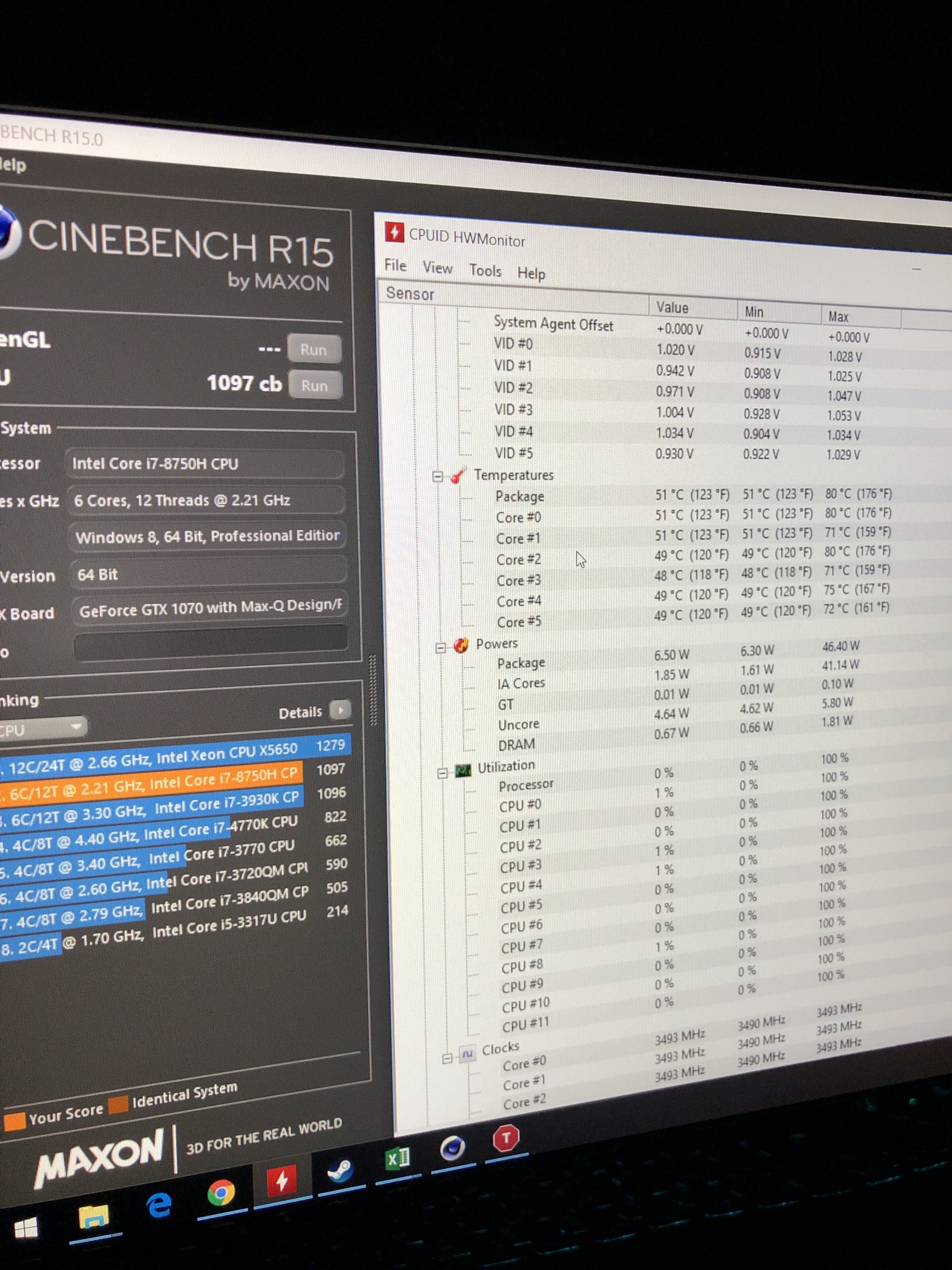The width and height of the screenshot is (952, 1270).
Task: Collapse the Utilization tree node
Action: point(443,773)
